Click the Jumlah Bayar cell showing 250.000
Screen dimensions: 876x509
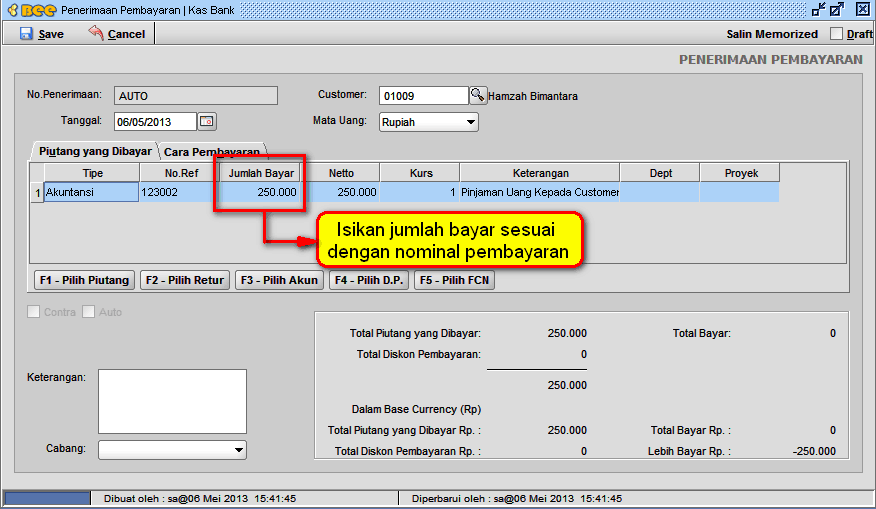[260, 192]
